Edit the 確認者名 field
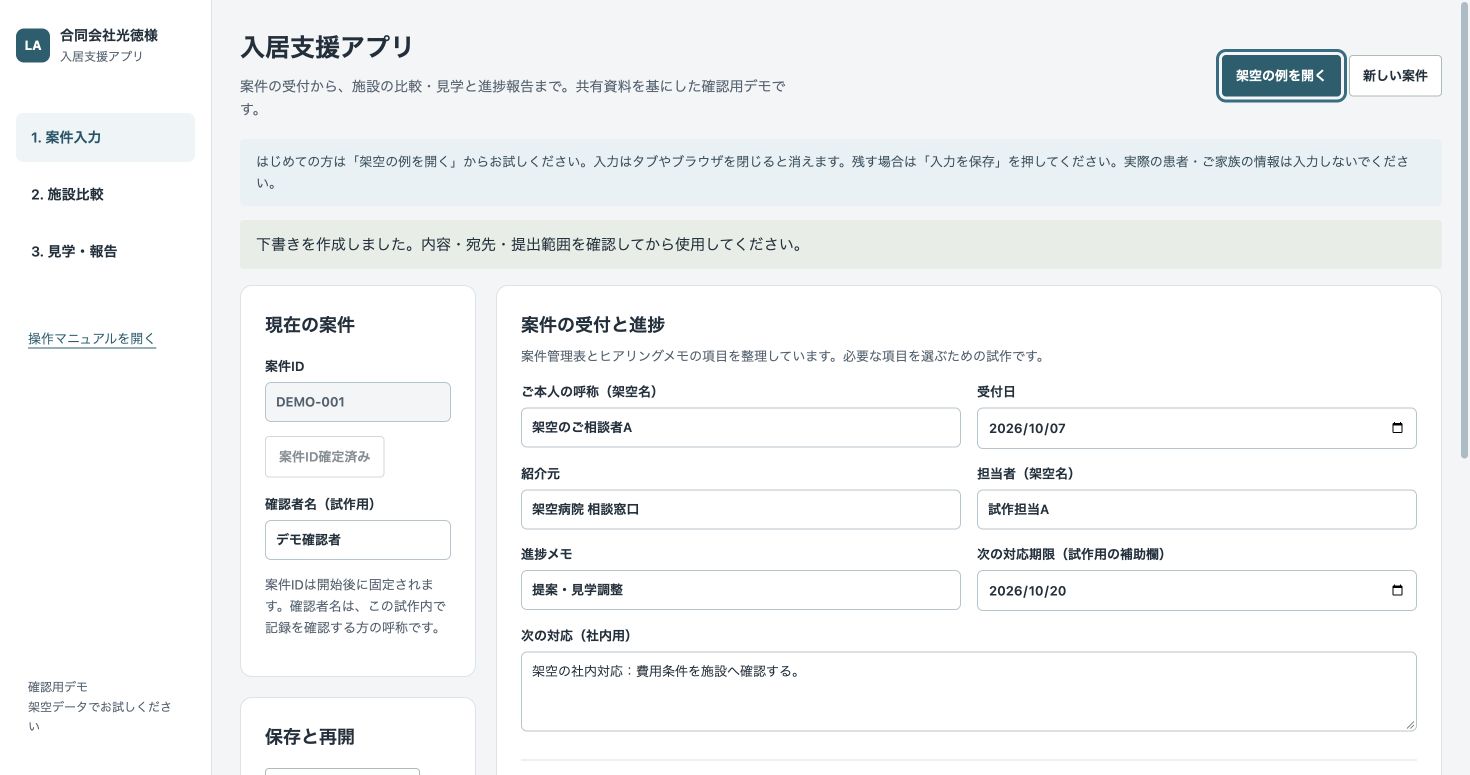The image size is (1470, 775). point(358,540)
